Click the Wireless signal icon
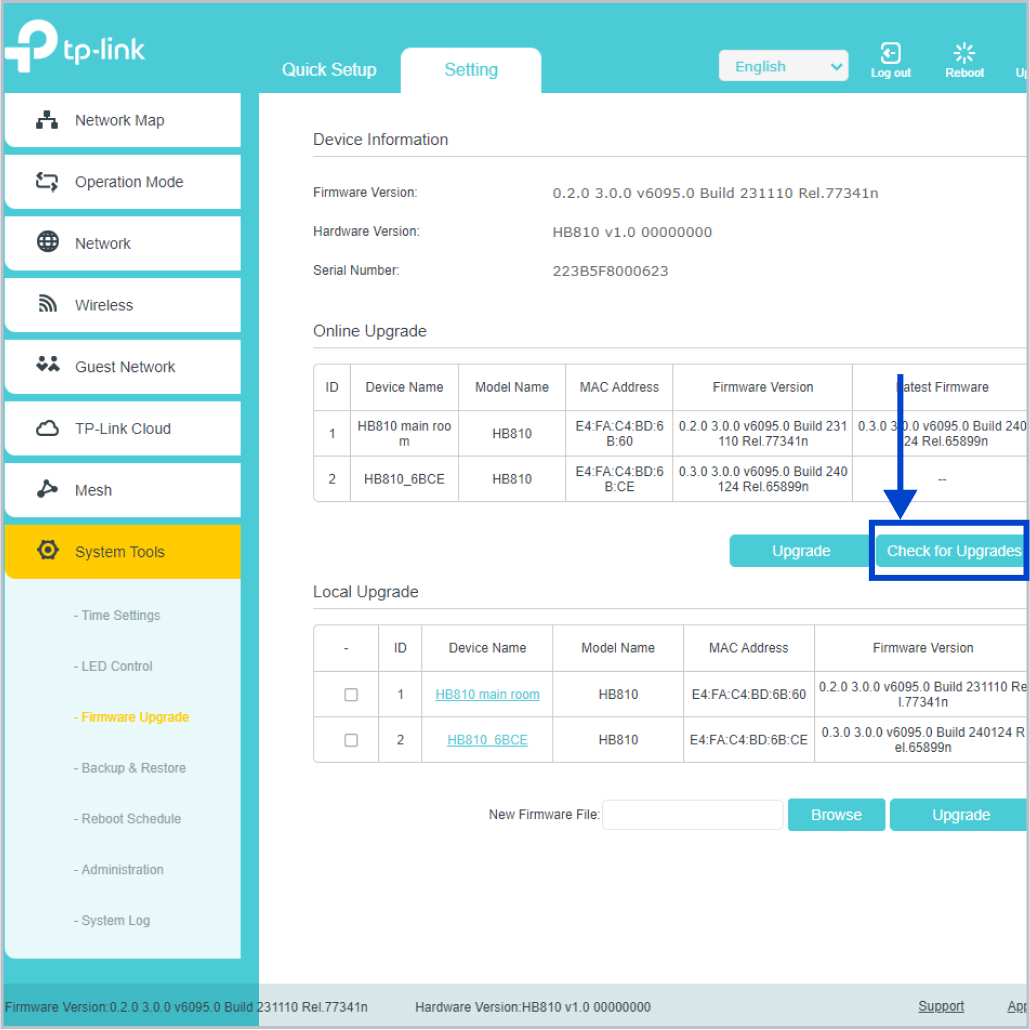1030x1030 pixels. pos(47,303)
